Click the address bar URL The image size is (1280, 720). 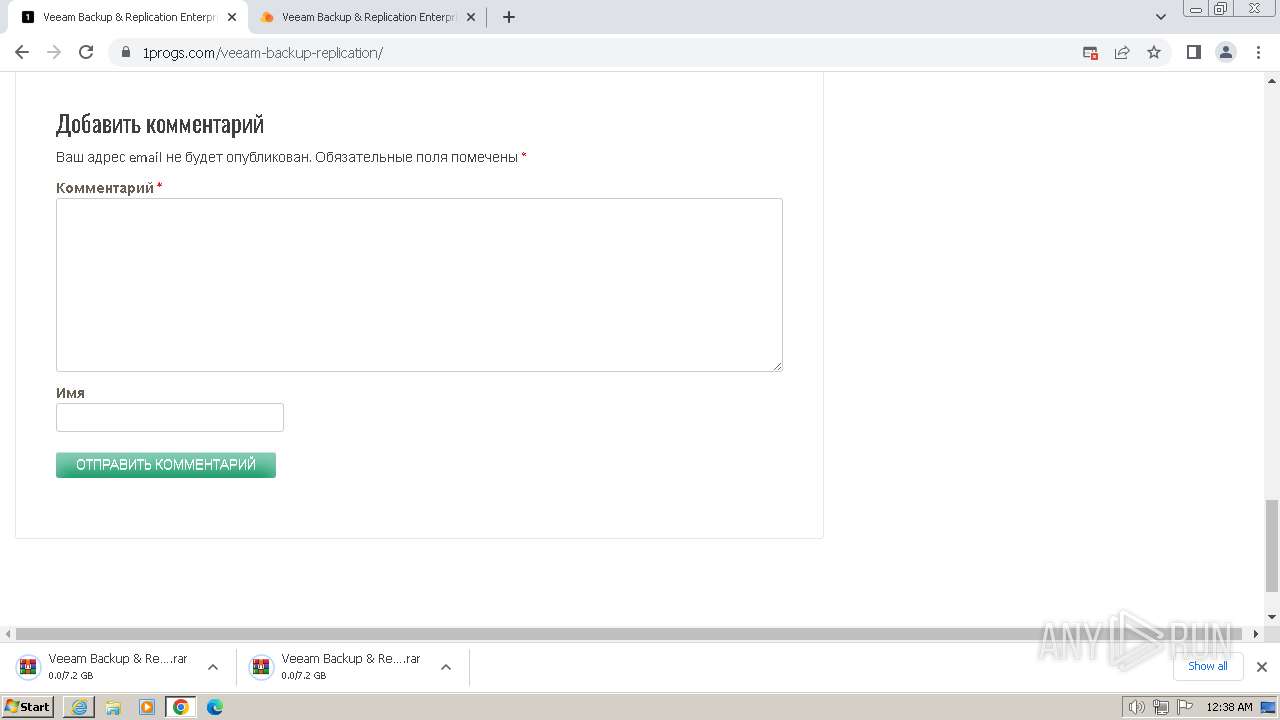[262, 53]
